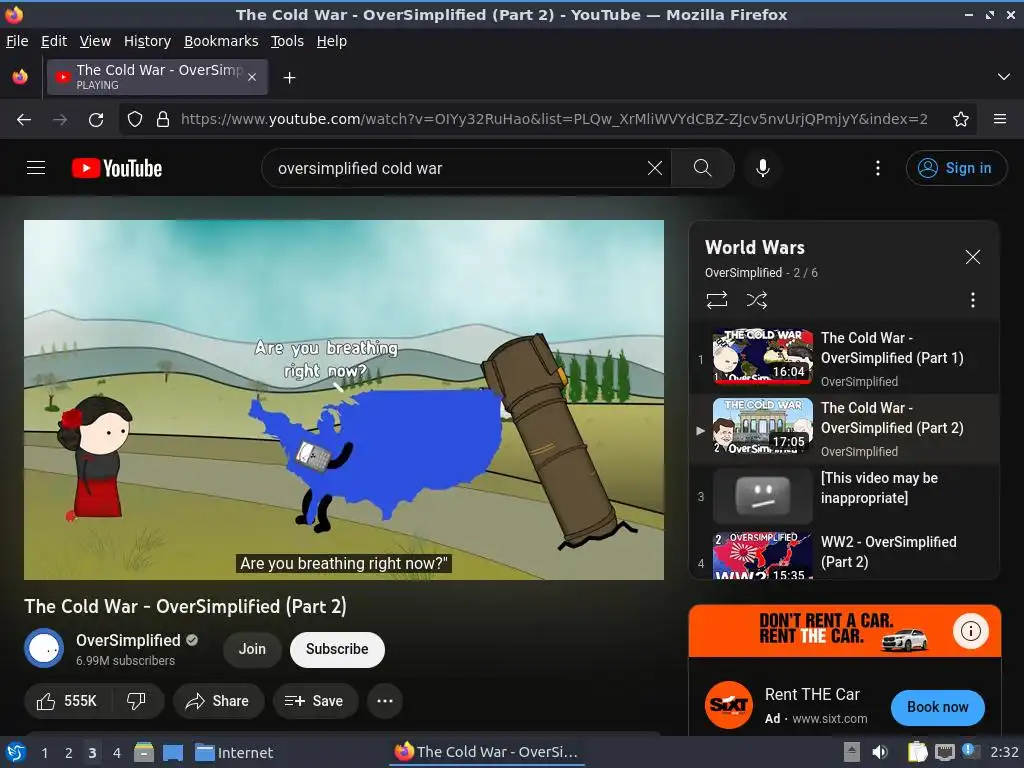Open the File menu

(17, 41)
